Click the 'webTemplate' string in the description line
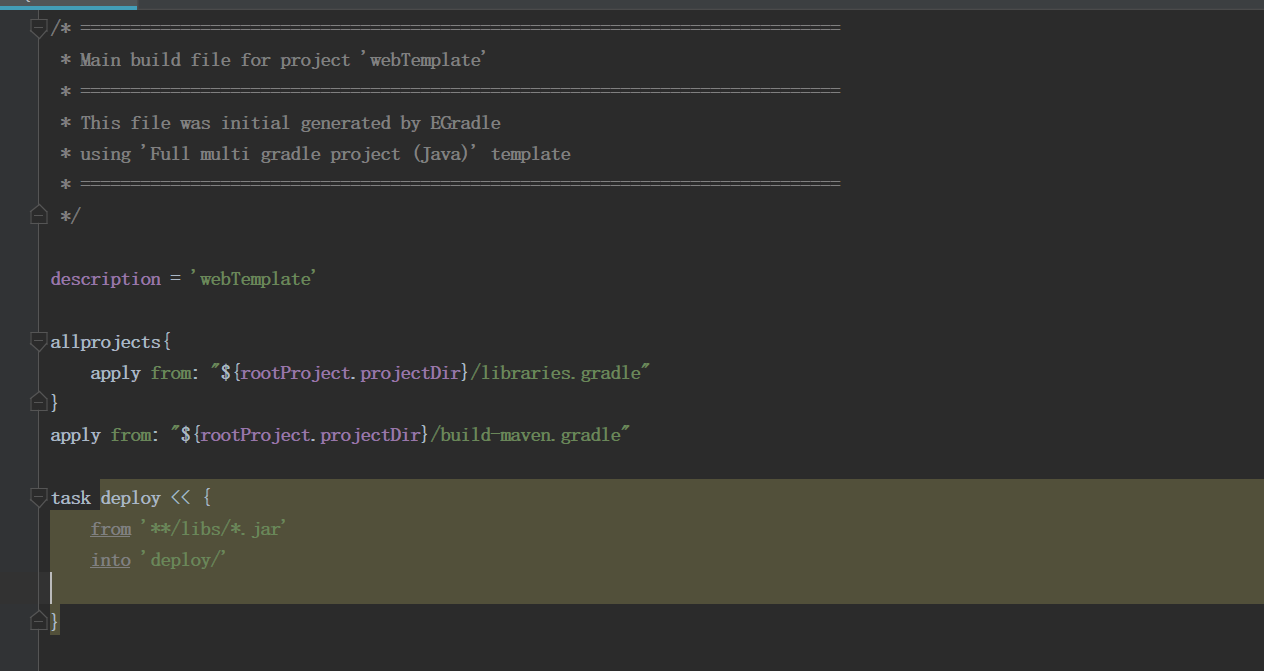1264x671 pixels. tap(253, 279)
